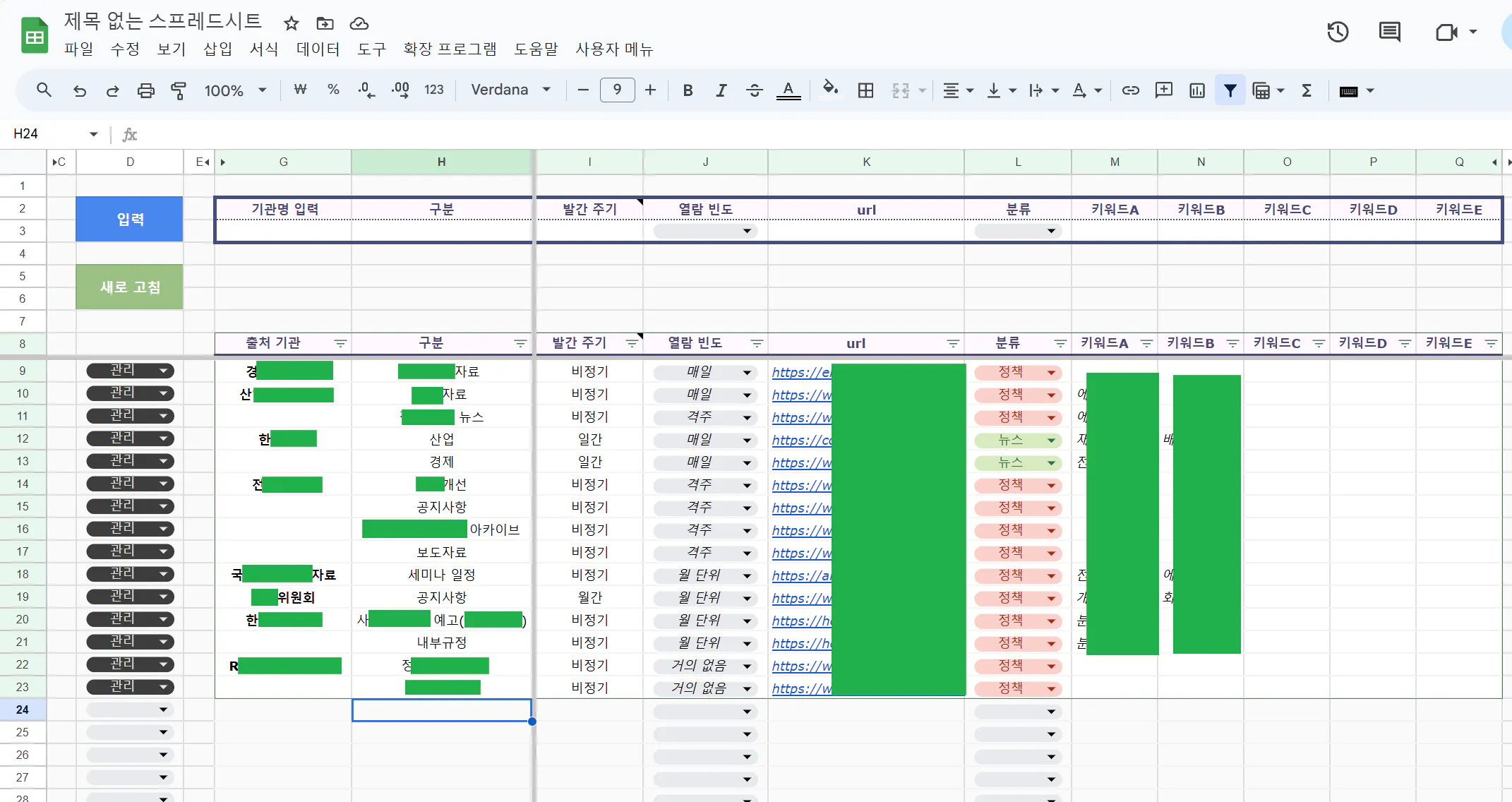Open the 데이터 menu
This screenshot has width=1512, height=802.
[318, 49]
